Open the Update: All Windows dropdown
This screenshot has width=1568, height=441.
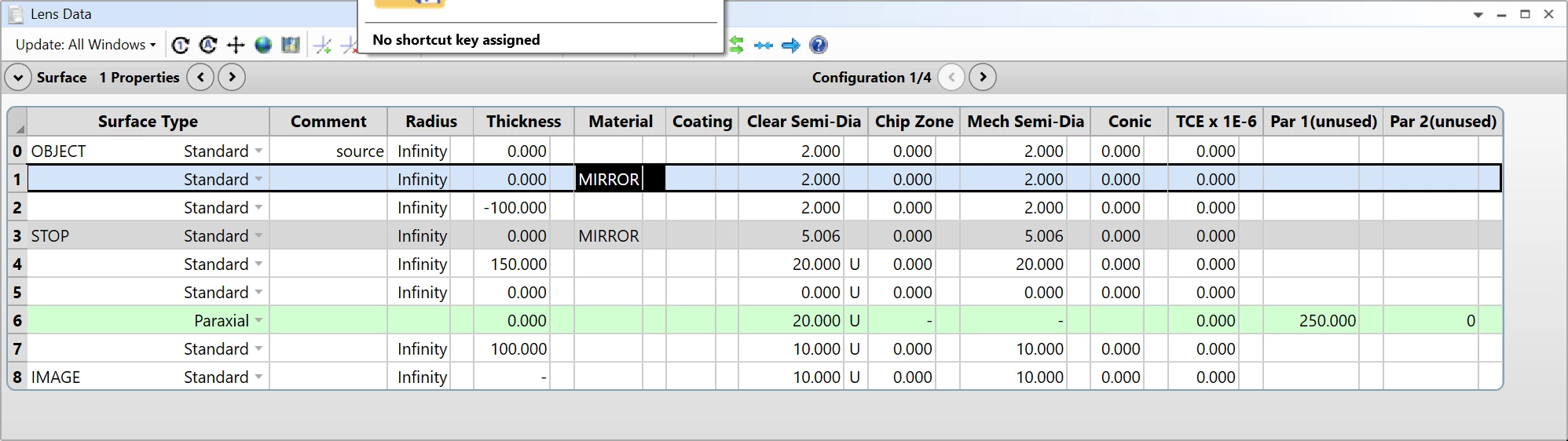[x=86, y=45]
